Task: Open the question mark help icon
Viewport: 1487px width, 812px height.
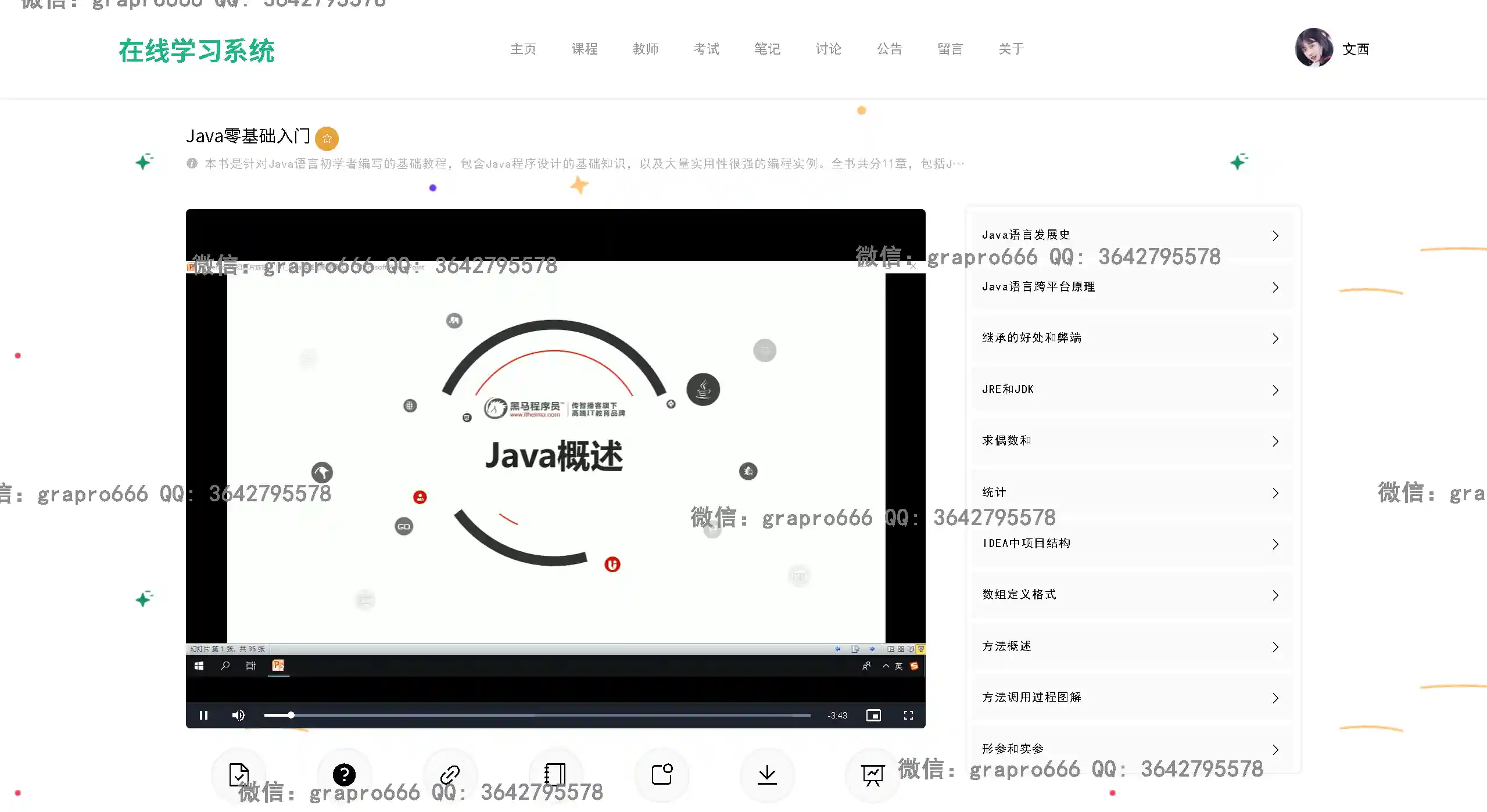Action: click(x=344, y=774)
